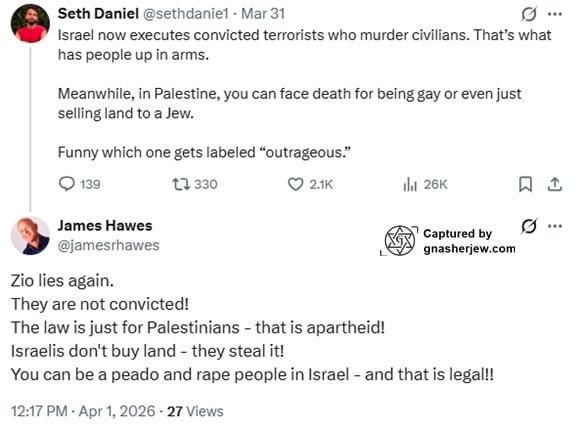Share Seth Daniel's post via upload icon
Viewport: 580px width, 429px height.
(x=554, y=184)
